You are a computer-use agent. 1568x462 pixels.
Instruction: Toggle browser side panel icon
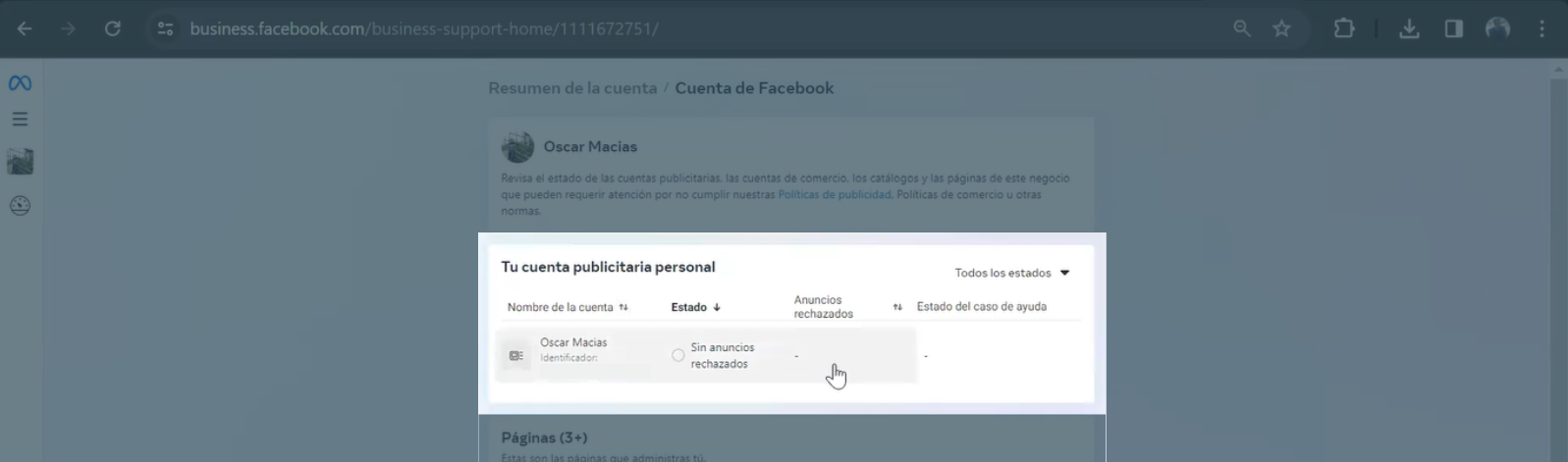coord(1454,28)
